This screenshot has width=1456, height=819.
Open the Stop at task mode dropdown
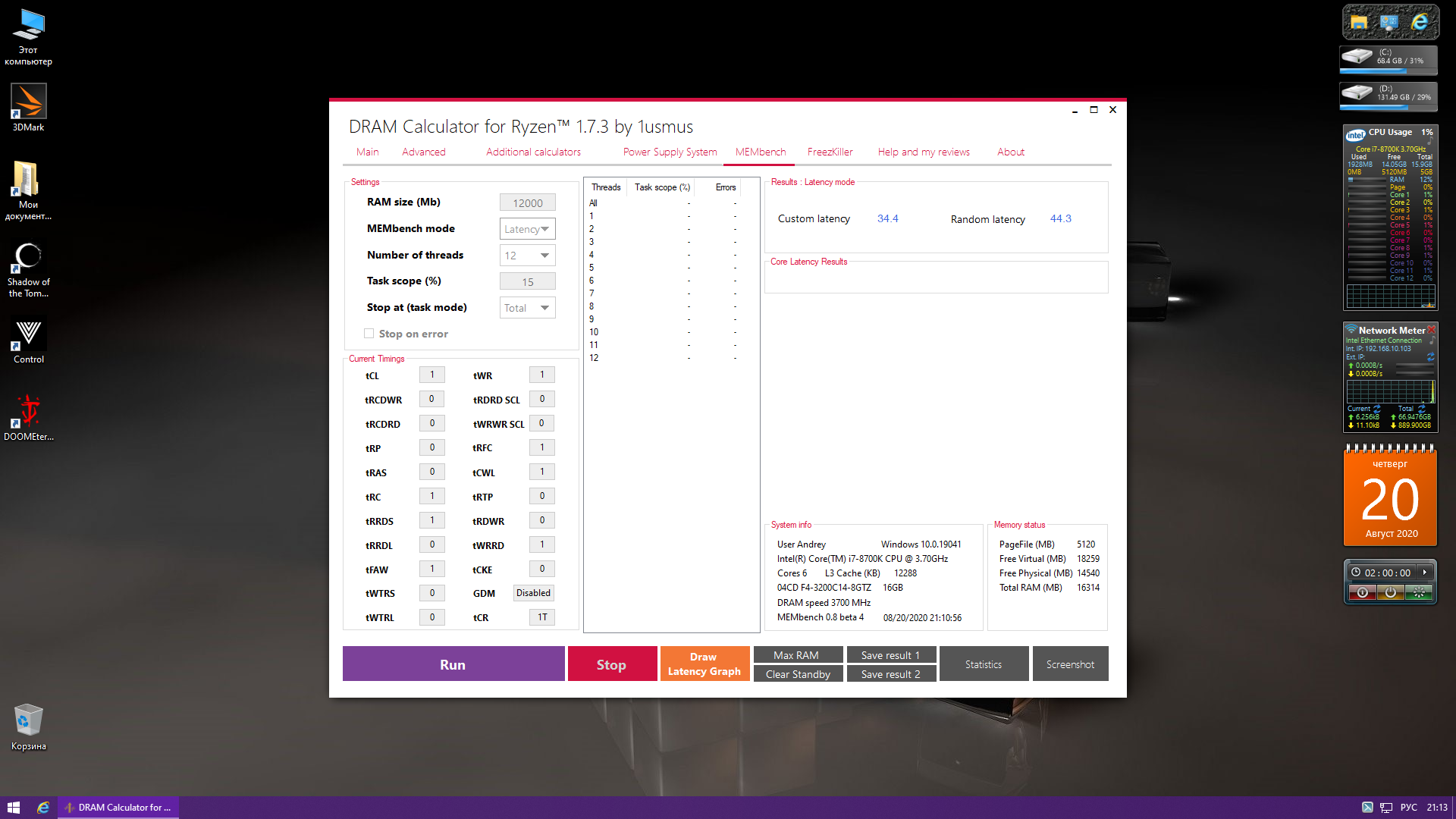(x=528, y=308)
